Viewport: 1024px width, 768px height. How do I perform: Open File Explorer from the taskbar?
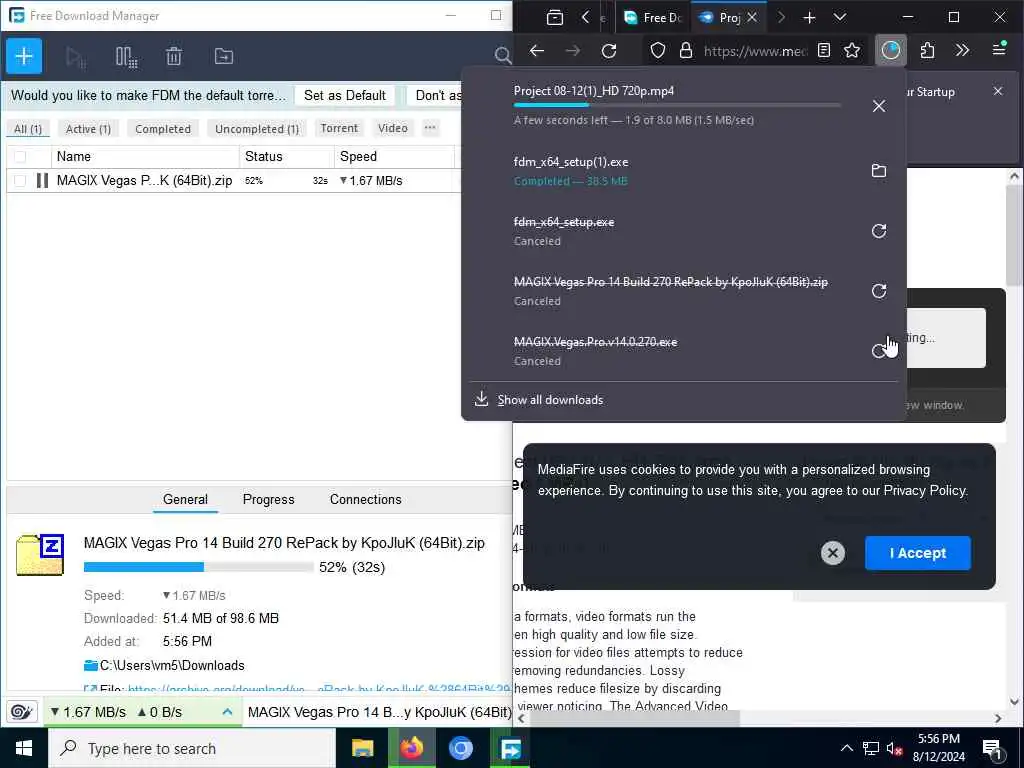[x=362, y=748]
